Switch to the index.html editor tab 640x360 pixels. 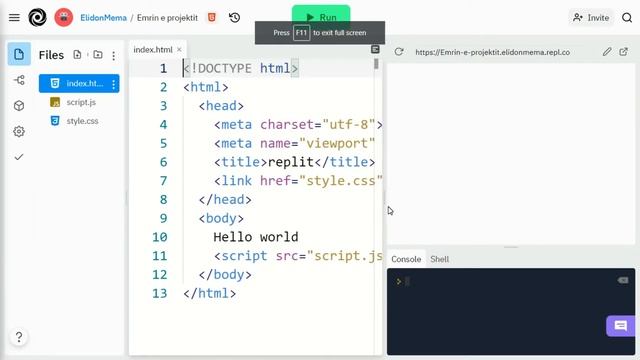pos(153,50)
